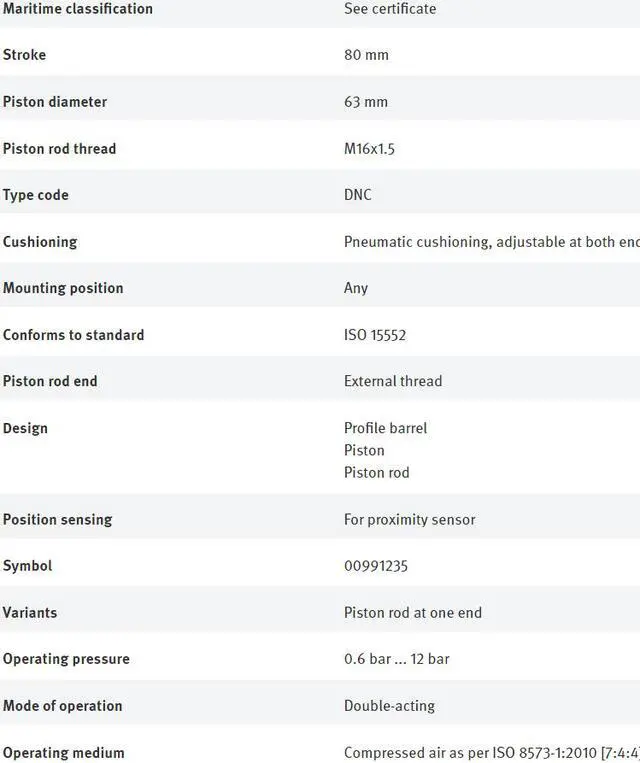Select "Profile barrel" in the Design row
The height and width of the screenshot is (763, 640).
(x=385, y=428)
